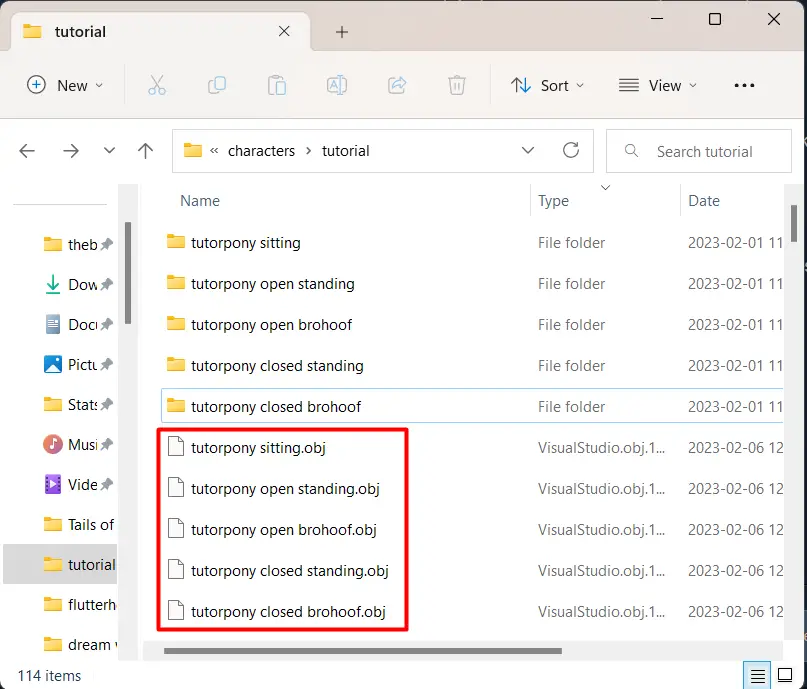Sort by the Type column header
The image size is (807, 689).
(x=553, y=201)
